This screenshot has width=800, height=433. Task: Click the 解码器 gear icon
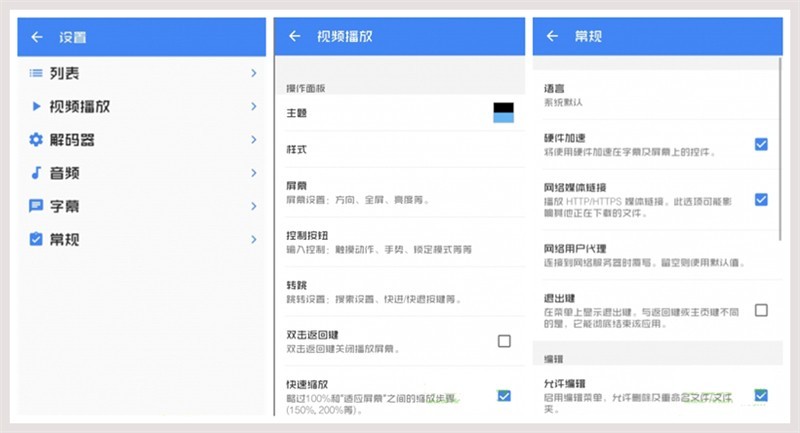pyautogui.click(x=36, y=140)
